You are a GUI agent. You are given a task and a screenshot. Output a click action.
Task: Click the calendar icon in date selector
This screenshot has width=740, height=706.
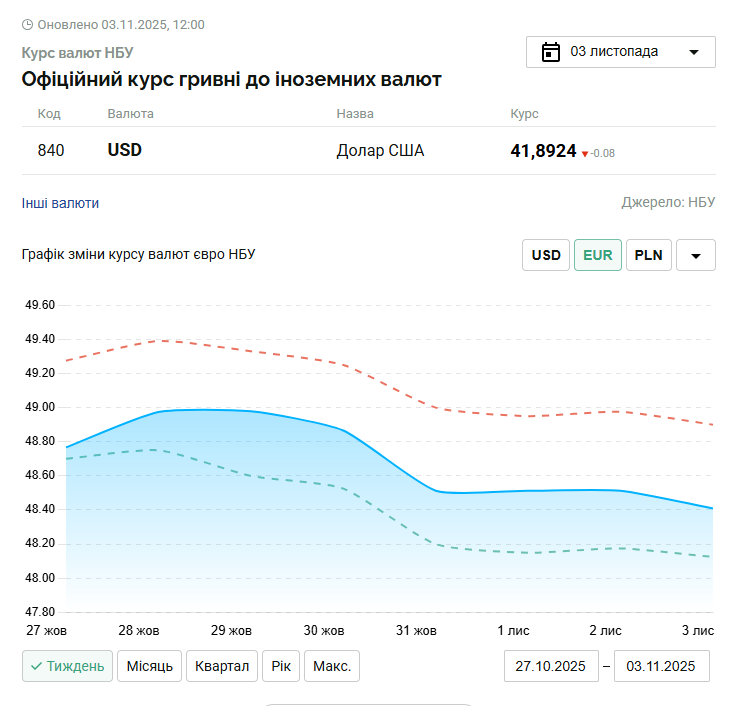(550, 52)
